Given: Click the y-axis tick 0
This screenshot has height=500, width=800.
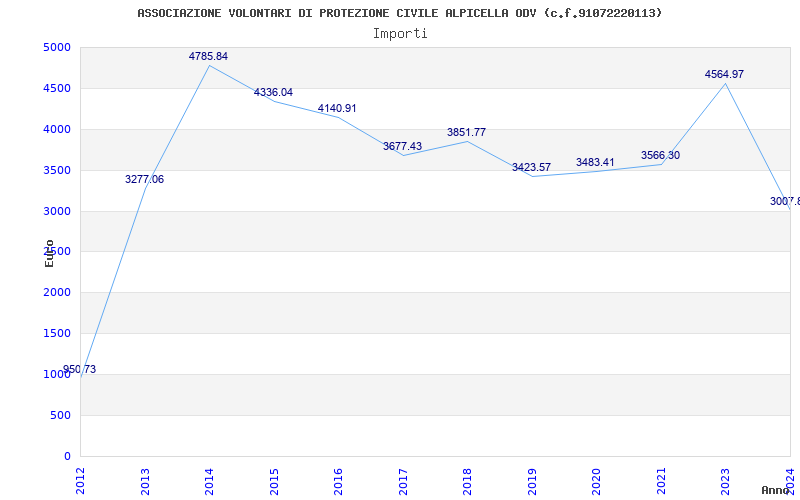Looking at the screenshot, I should coord(68,456).
